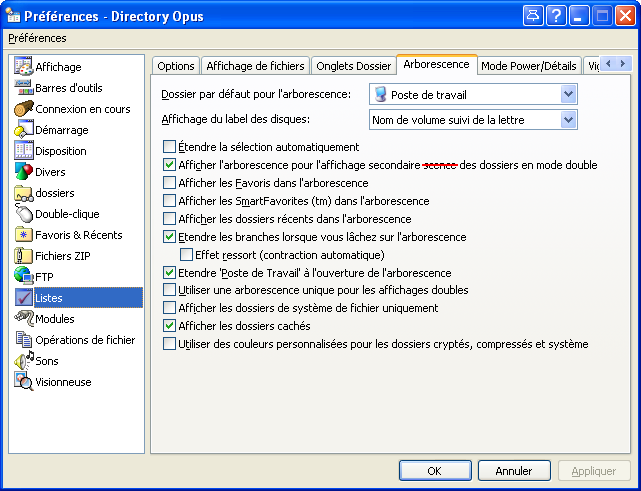This screenshot has height=491, width=641.
Task: Select the Fichiers ZIP label
Action: pos(63,256)
